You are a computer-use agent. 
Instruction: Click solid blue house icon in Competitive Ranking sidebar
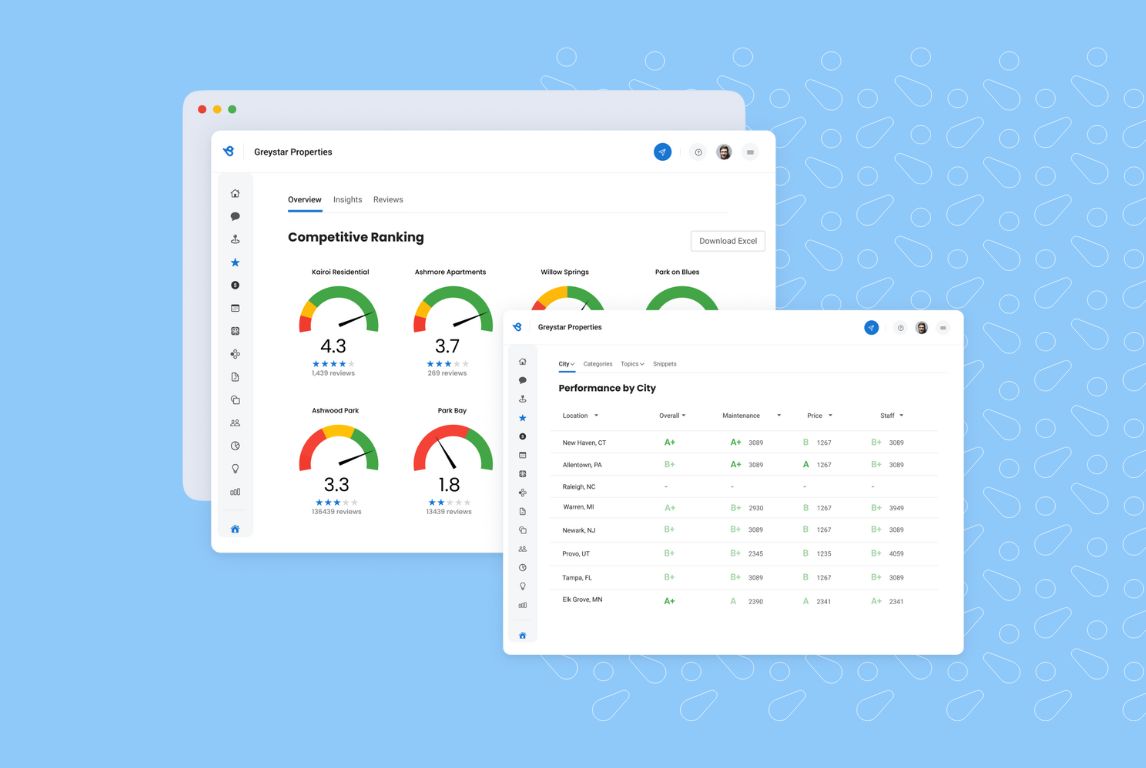coord(235,529)
